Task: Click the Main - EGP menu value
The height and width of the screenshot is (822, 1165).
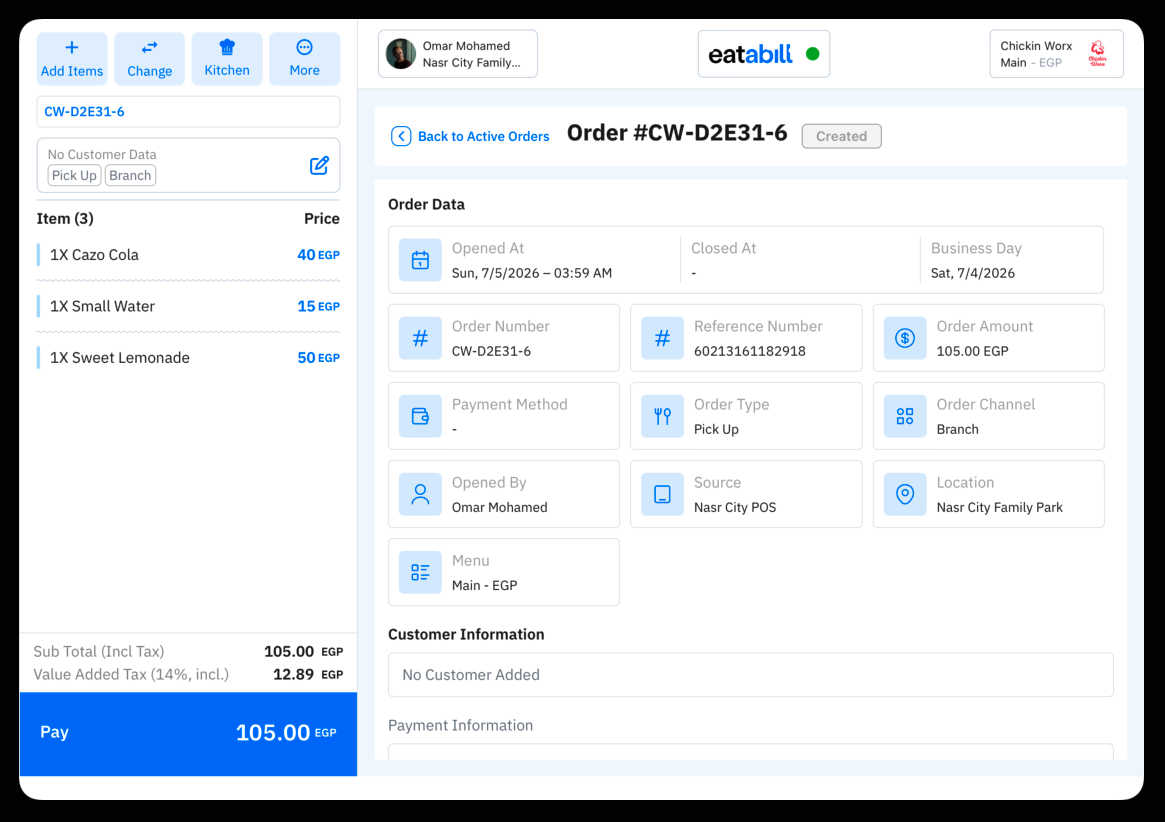Action: coord(484,585)
